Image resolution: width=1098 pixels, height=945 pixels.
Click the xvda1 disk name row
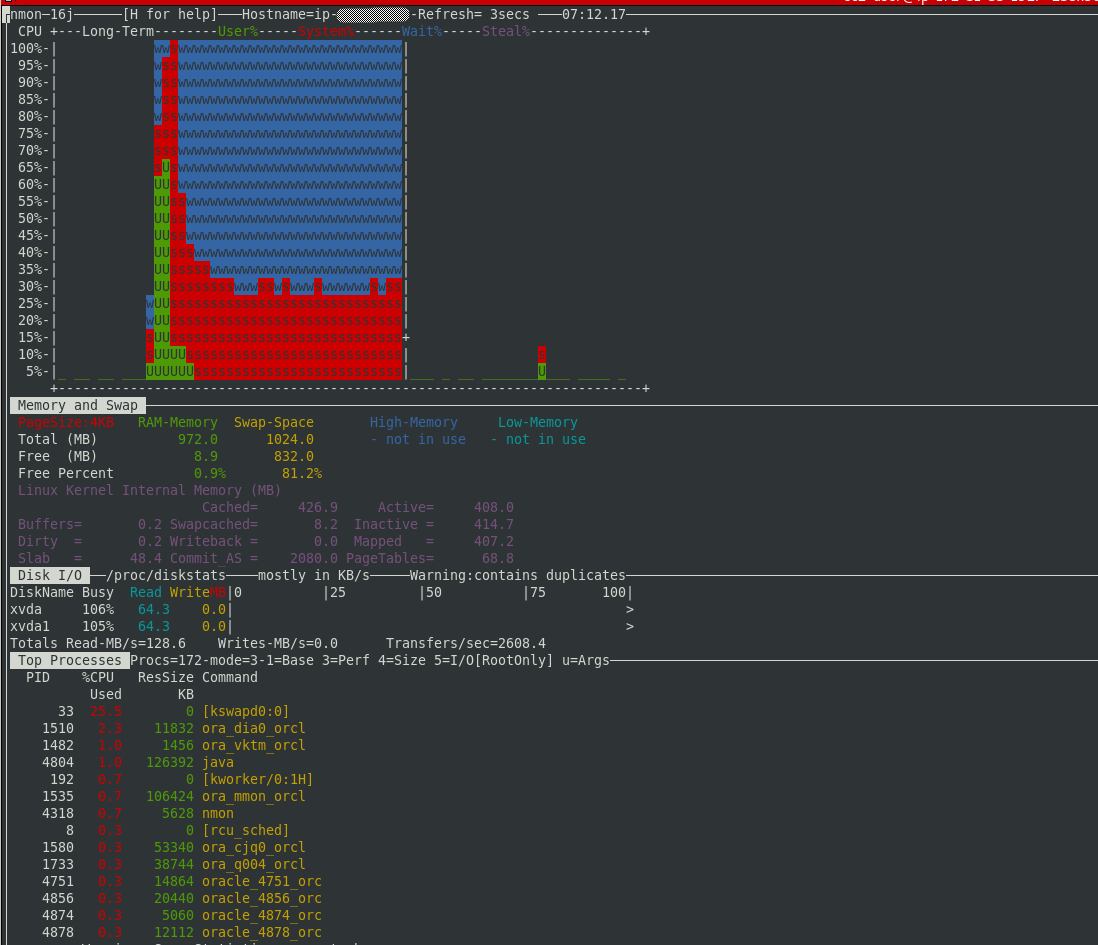(x=30, y=626)
